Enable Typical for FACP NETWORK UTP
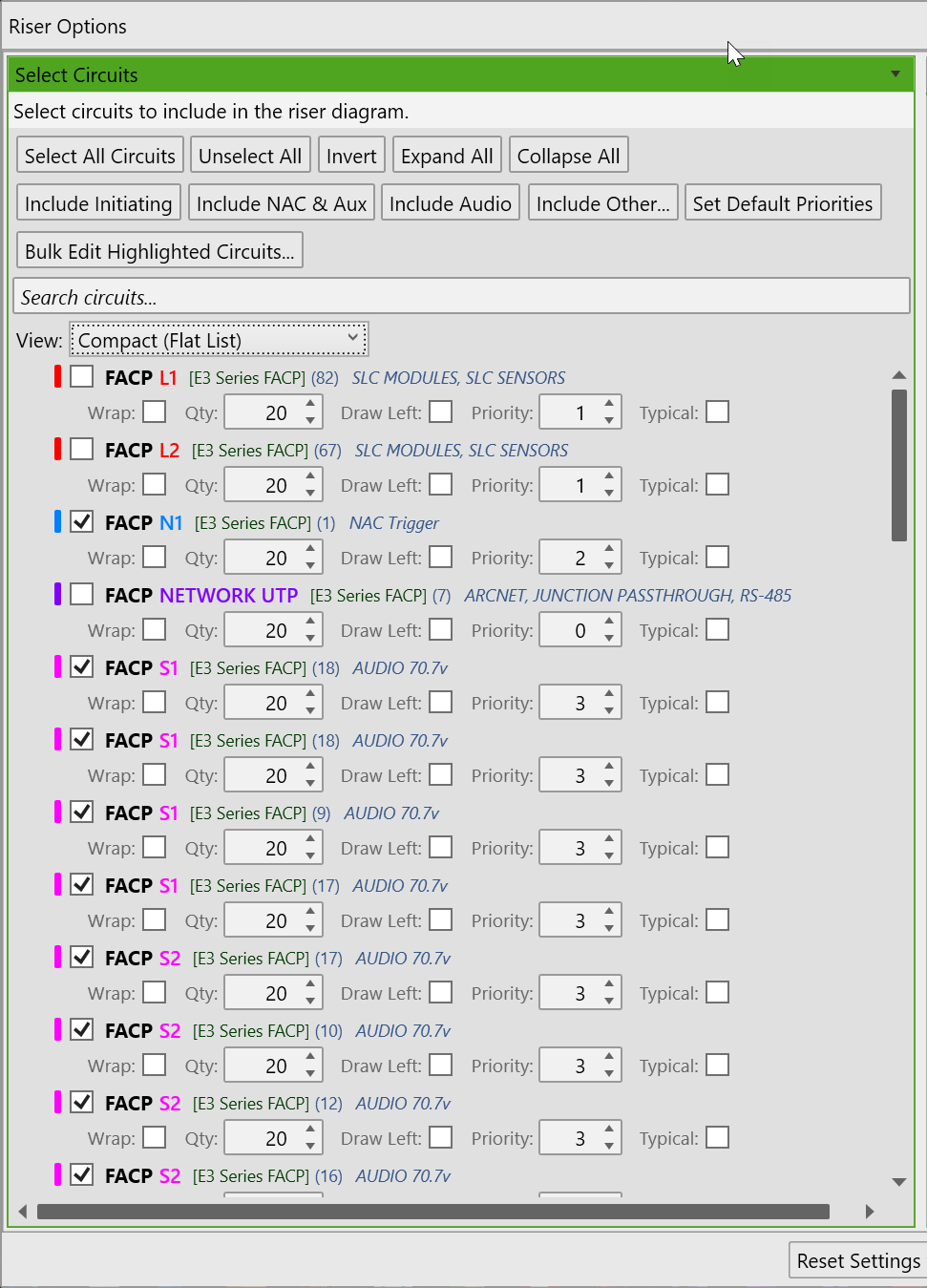The width and height of the screenshot is (927, 1288). tap(718, 629)
